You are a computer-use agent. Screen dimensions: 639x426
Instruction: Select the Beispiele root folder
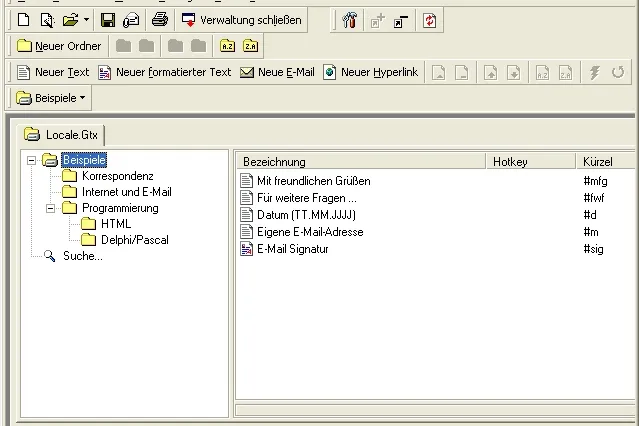click(x=84, y=160)
